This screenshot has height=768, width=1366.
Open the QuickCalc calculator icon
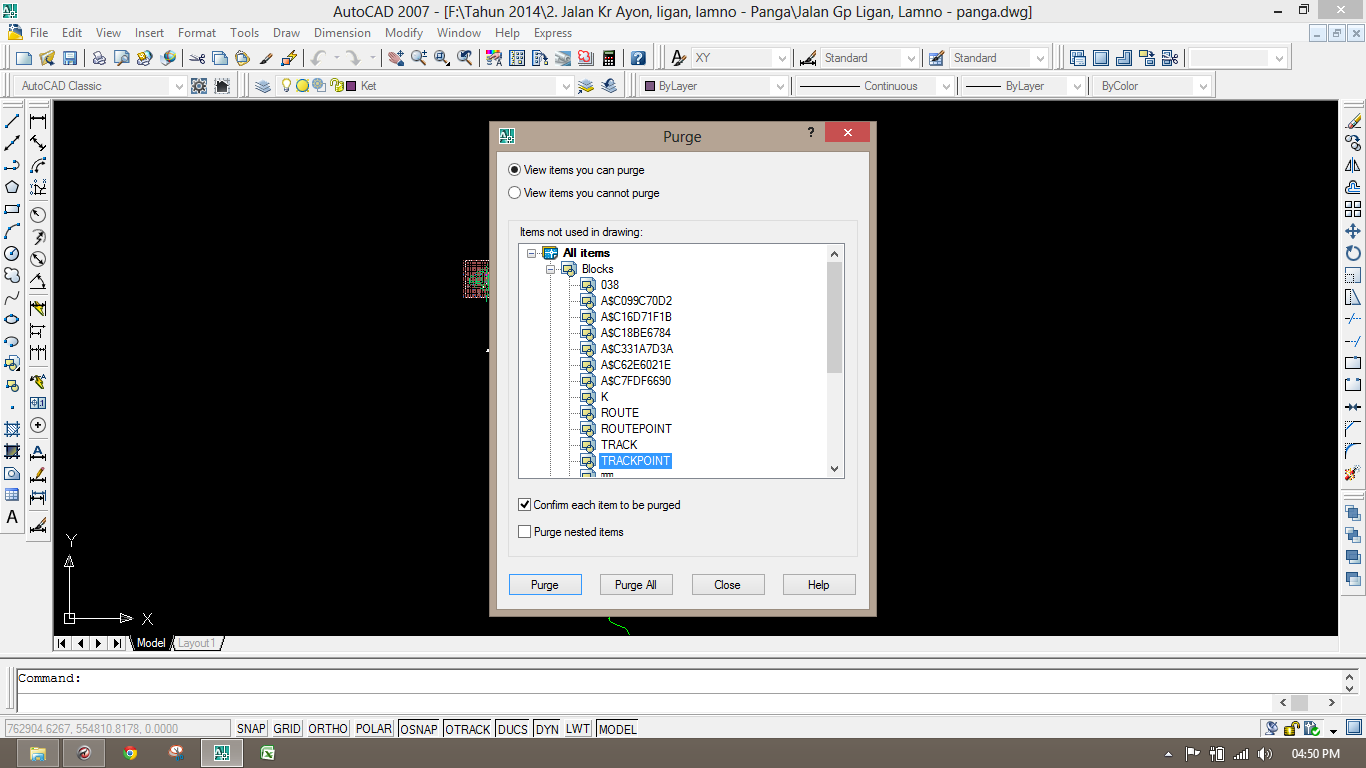[x=609, y=58]
